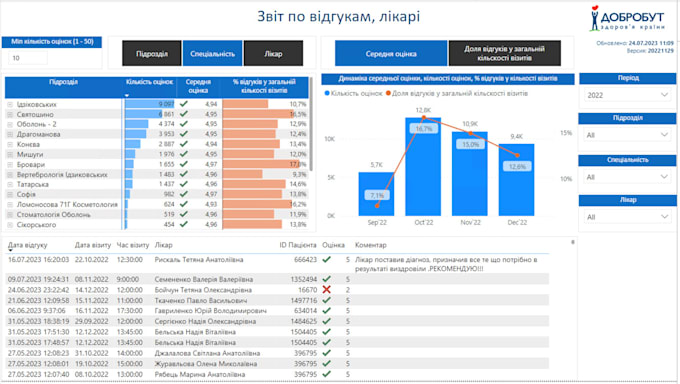Switch to the Середня оцінка view

[x=391, y=53]
